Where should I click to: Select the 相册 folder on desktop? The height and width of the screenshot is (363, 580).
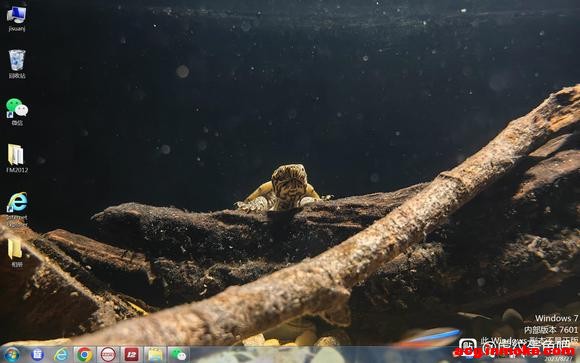click(15, 252)
